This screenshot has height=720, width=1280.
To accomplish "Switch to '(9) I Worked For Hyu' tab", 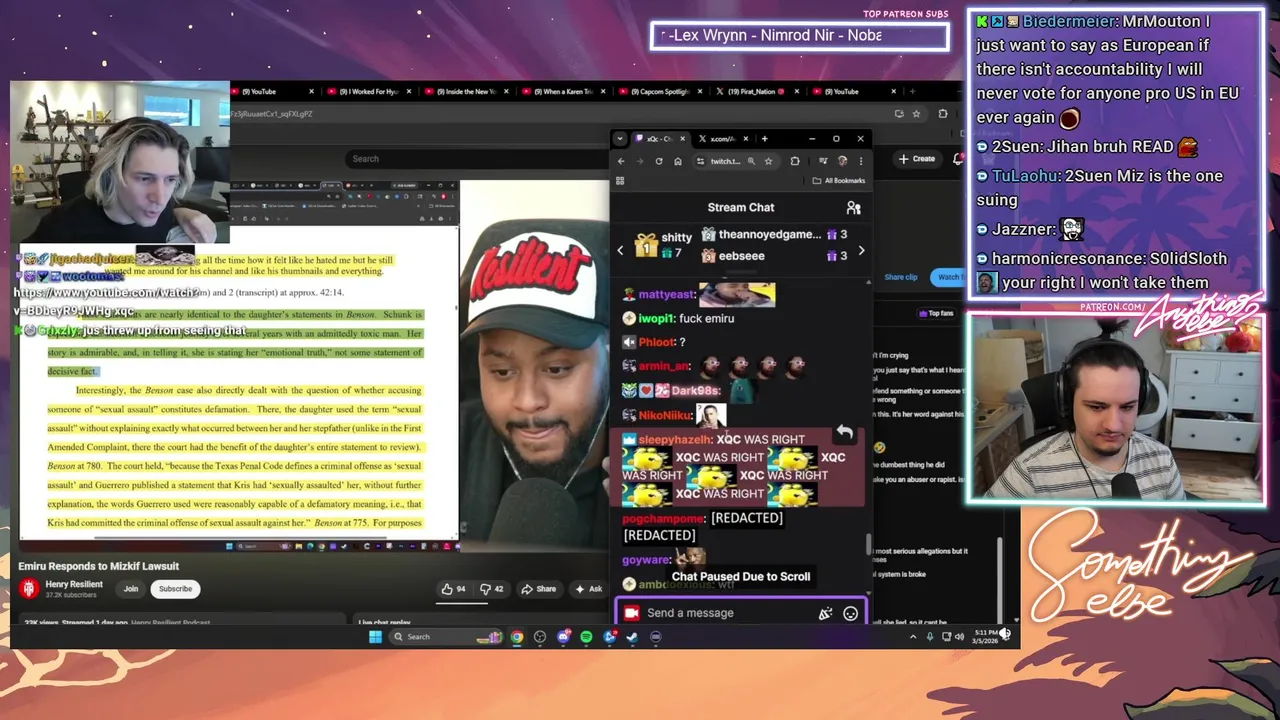I will [x=369, y=92].
